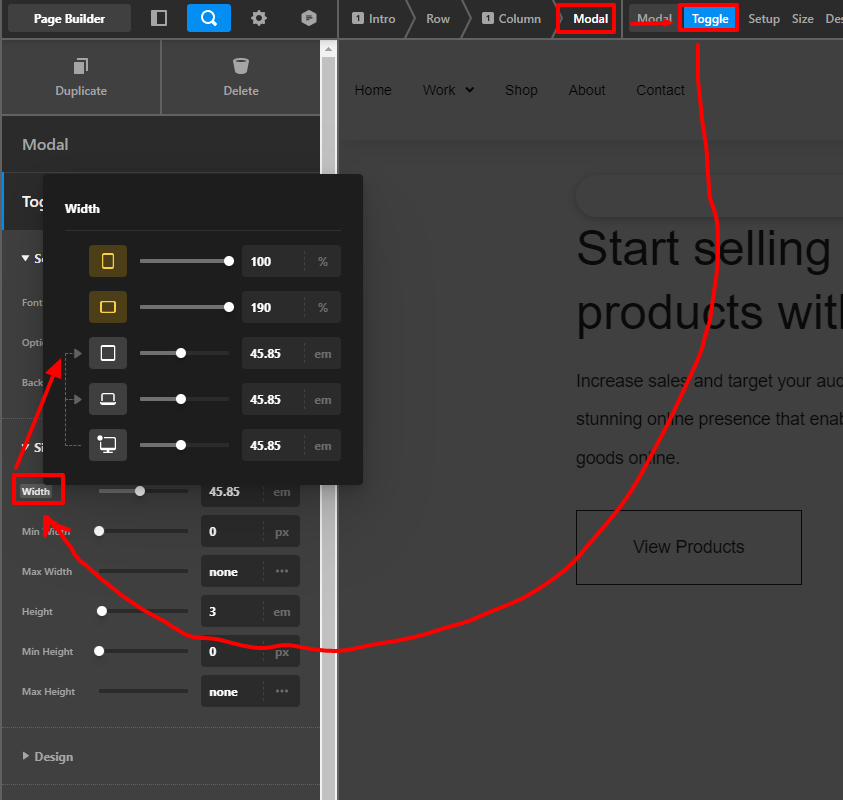This screenshot has width=843, height=800.
Task: Expand the Design section
Action: pos(53,757)
